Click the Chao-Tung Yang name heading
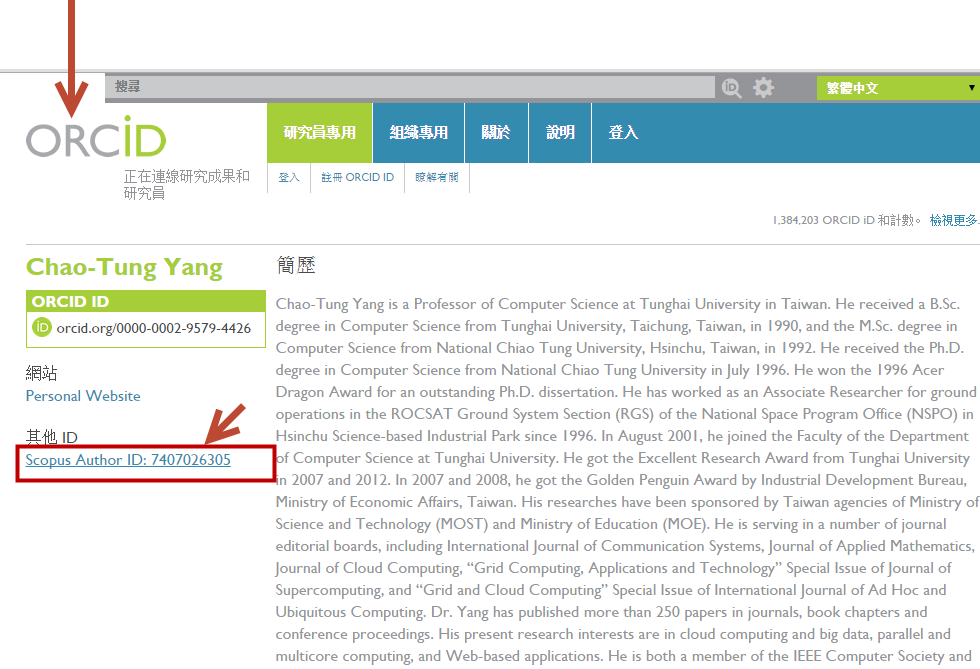Image resolution: width=980 pixels, height=669 pixels. [x=124, y=268]
